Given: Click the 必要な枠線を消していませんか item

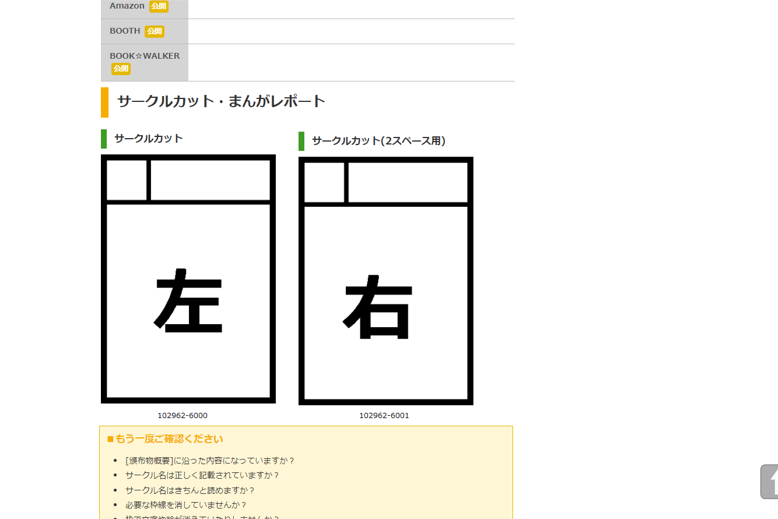Looking at the screenshot, I should 186,505.
